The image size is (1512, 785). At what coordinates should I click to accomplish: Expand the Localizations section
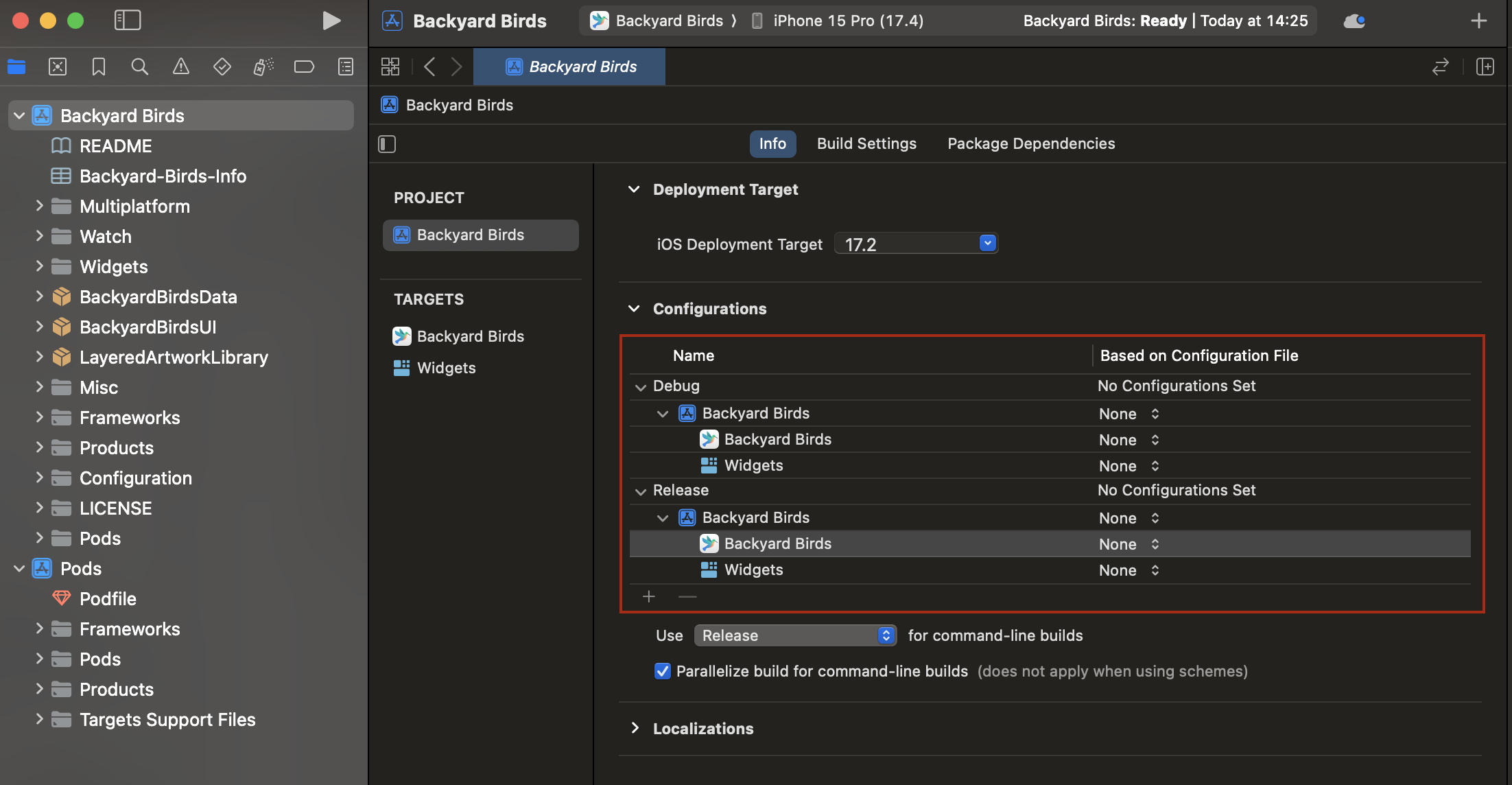(x=635, y=728)
